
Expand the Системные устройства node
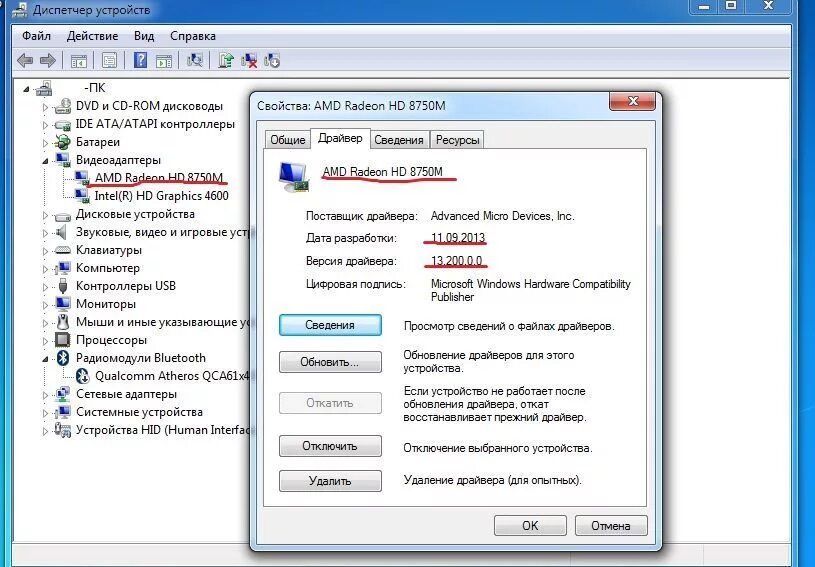click(45, 413)
